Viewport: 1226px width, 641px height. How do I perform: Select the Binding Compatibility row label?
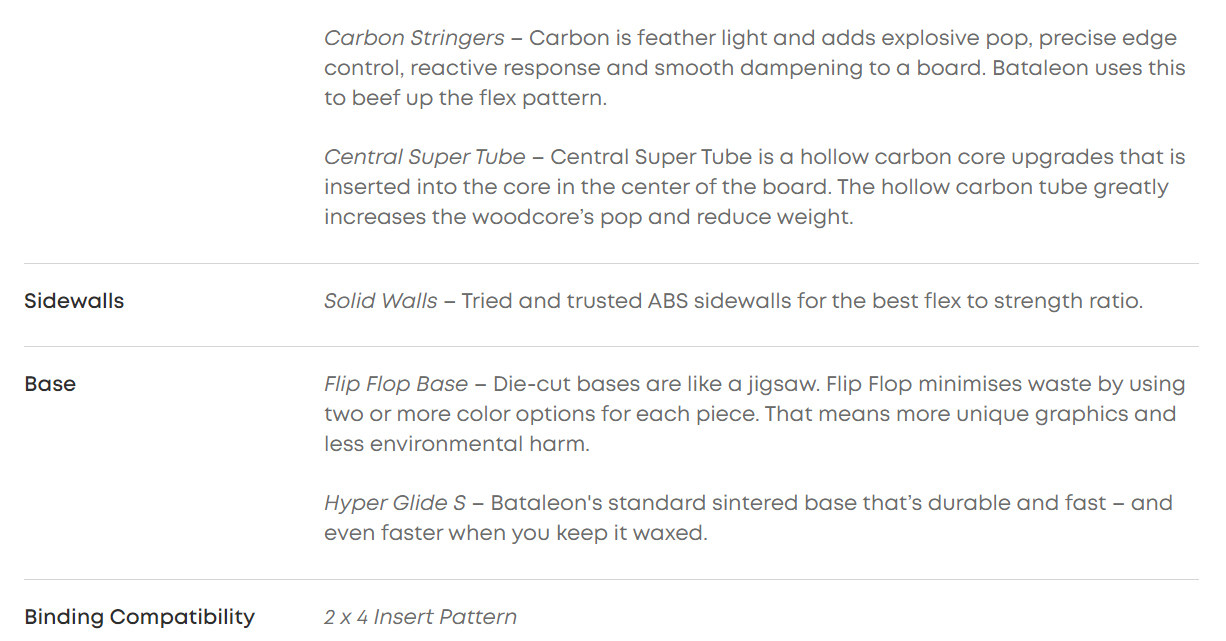139,617
